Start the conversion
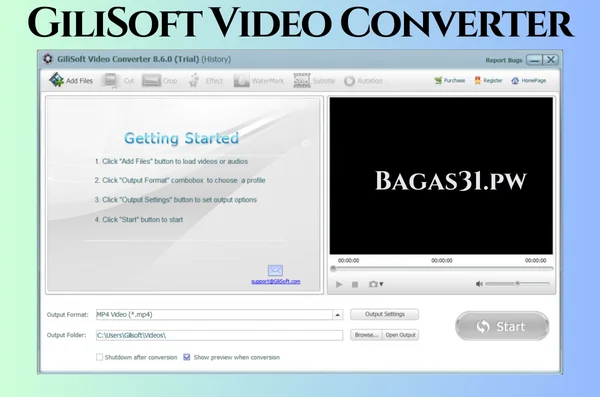The width and height of the screenshot is (600, 397). (x=502, y=326)
